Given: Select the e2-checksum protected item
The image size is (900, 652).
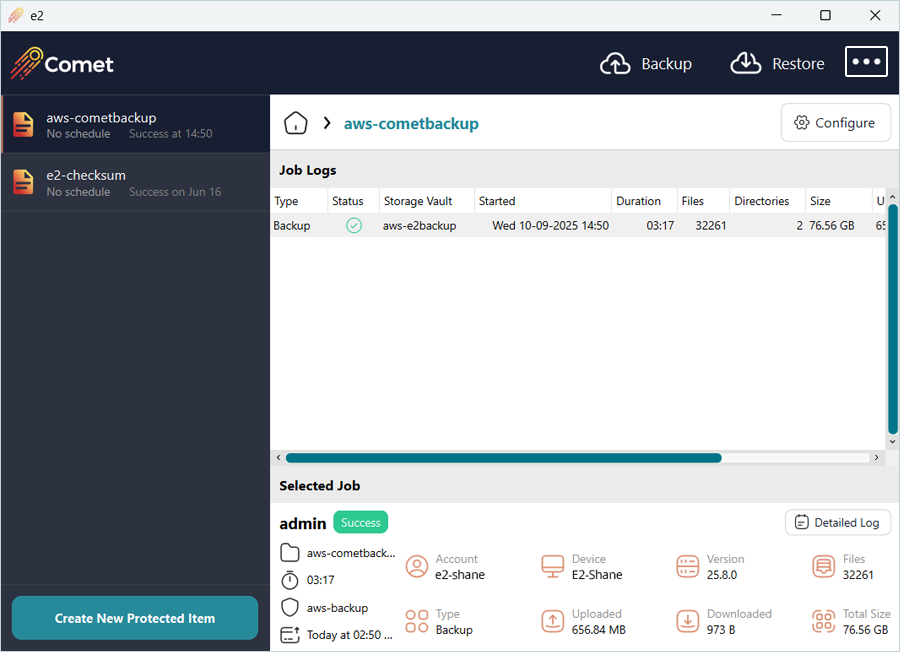Looking at the screenshot, I should coord(135,183).
